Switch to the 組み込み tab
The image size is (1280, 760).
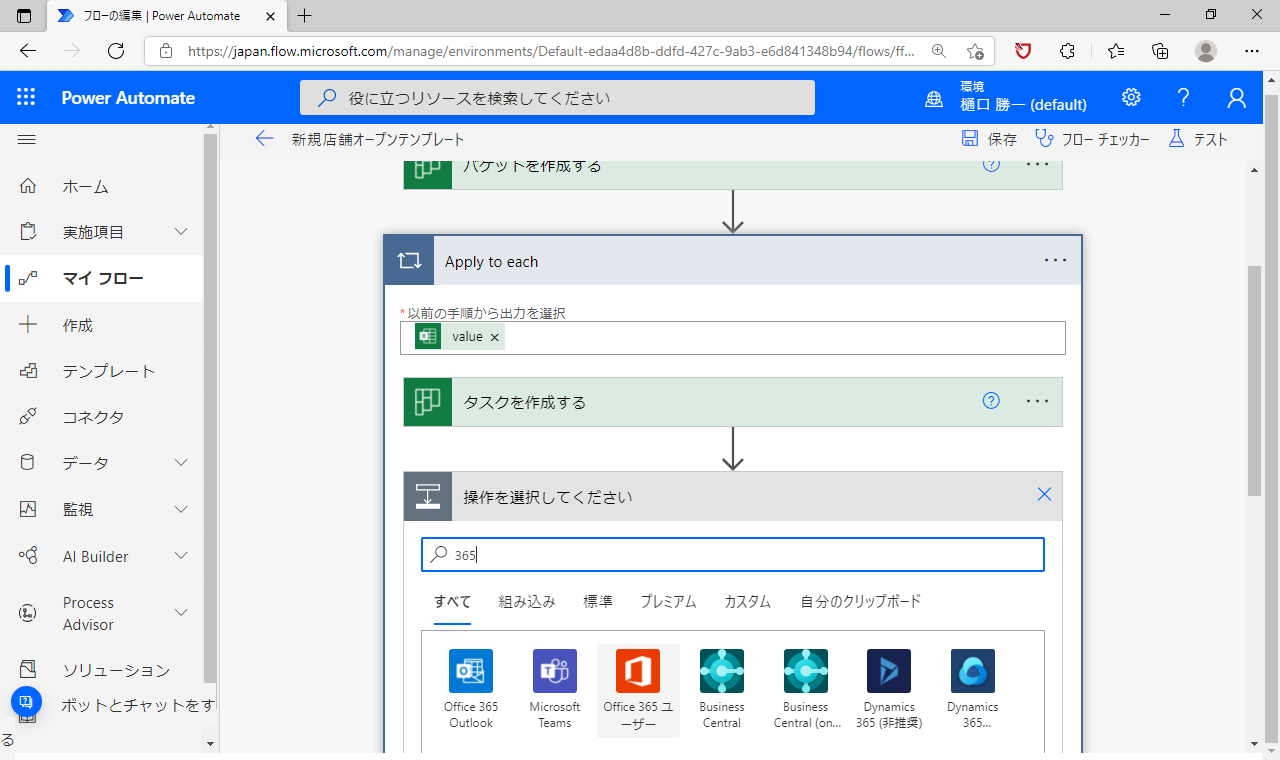point(527,602)
